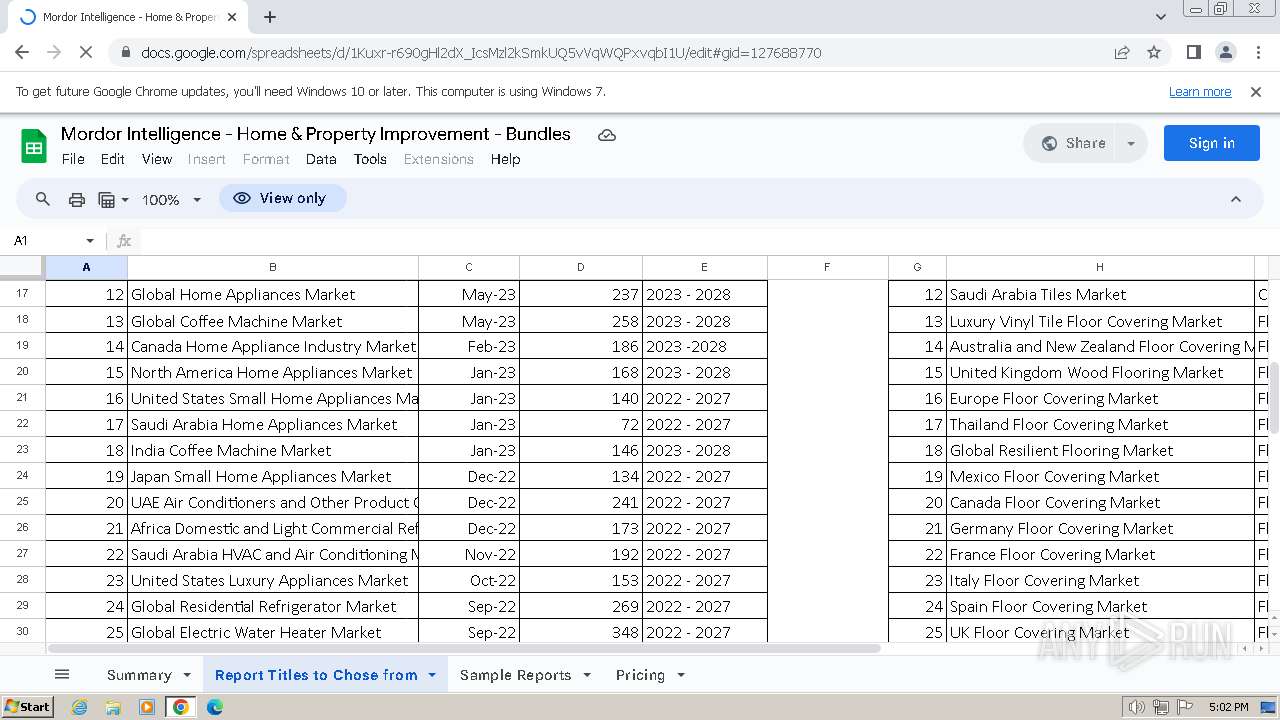
Task: Click the system clock showing 5:02 PM
Action: [1228, 707]
